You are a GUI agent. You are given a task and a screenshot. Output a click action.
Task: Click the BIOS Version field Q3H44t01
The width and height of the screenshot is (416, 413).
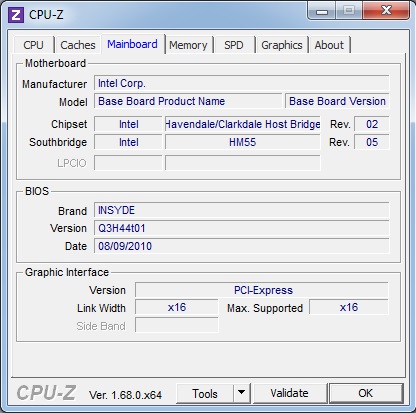[242, 228]
